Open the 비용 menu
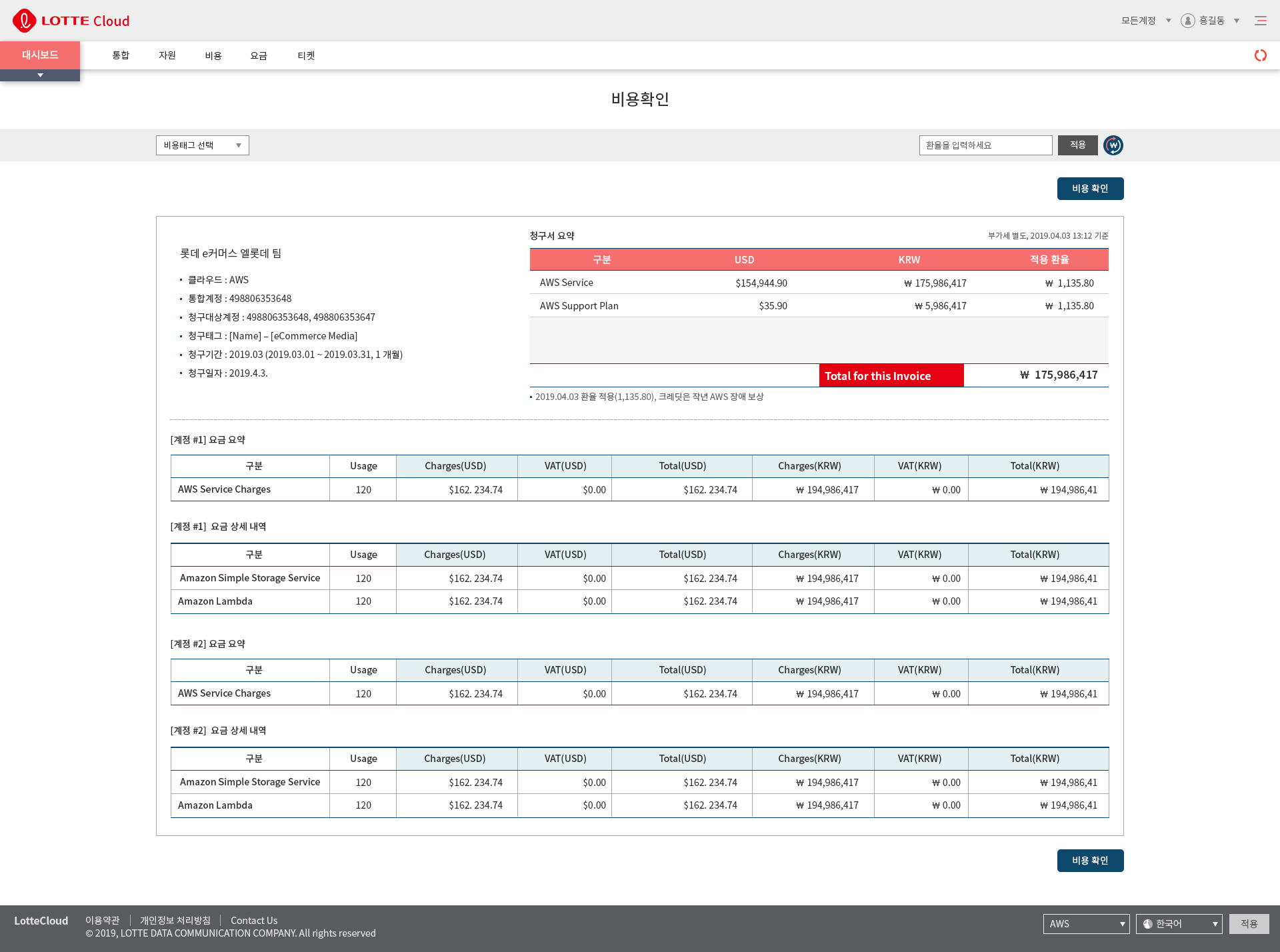The width and height of the screenshot is (1280, 952). [213, 55]
